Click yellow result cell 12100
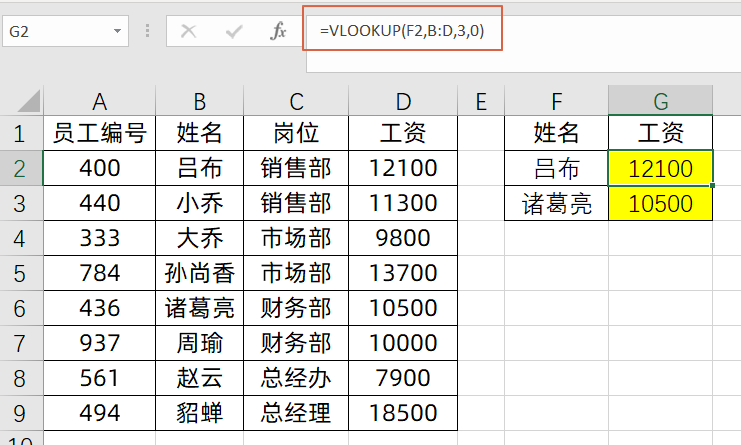 click(661, 168)
